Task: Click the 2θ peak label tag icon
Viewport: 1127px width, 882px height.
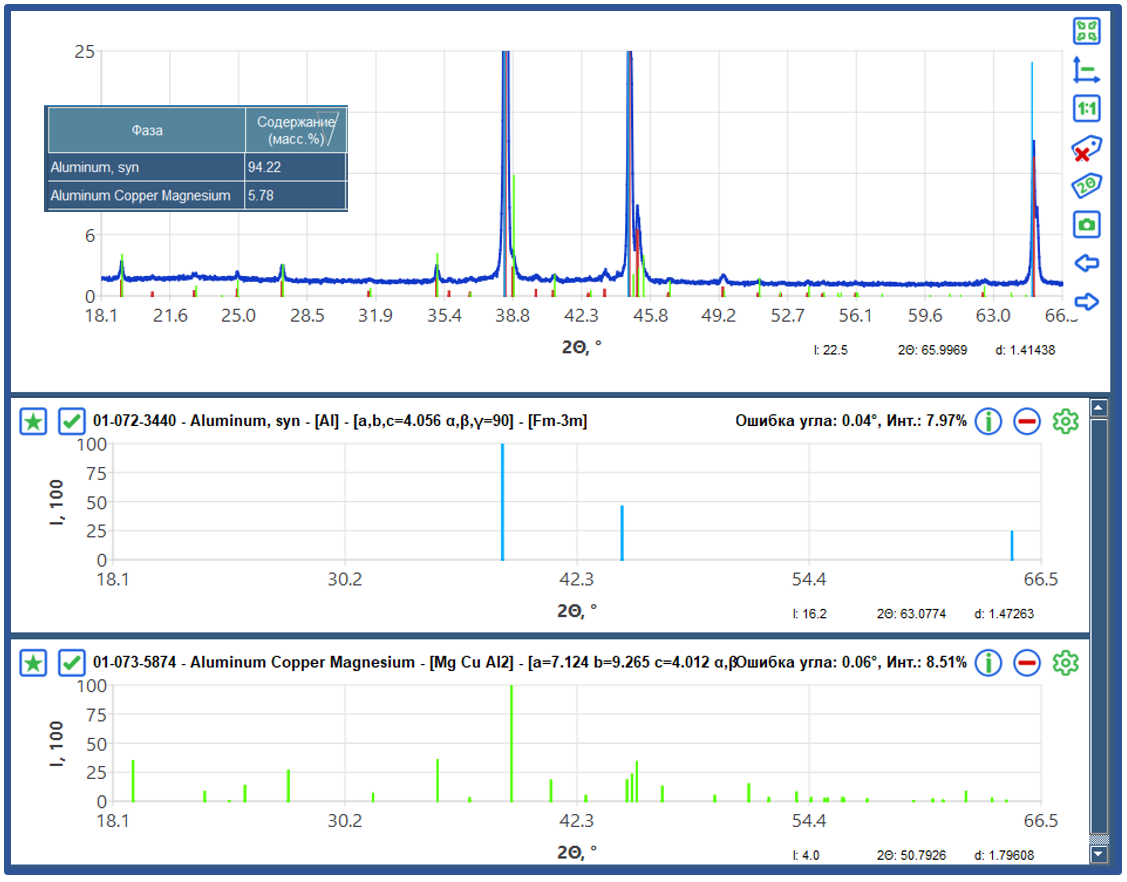Action: (1086, 186)
